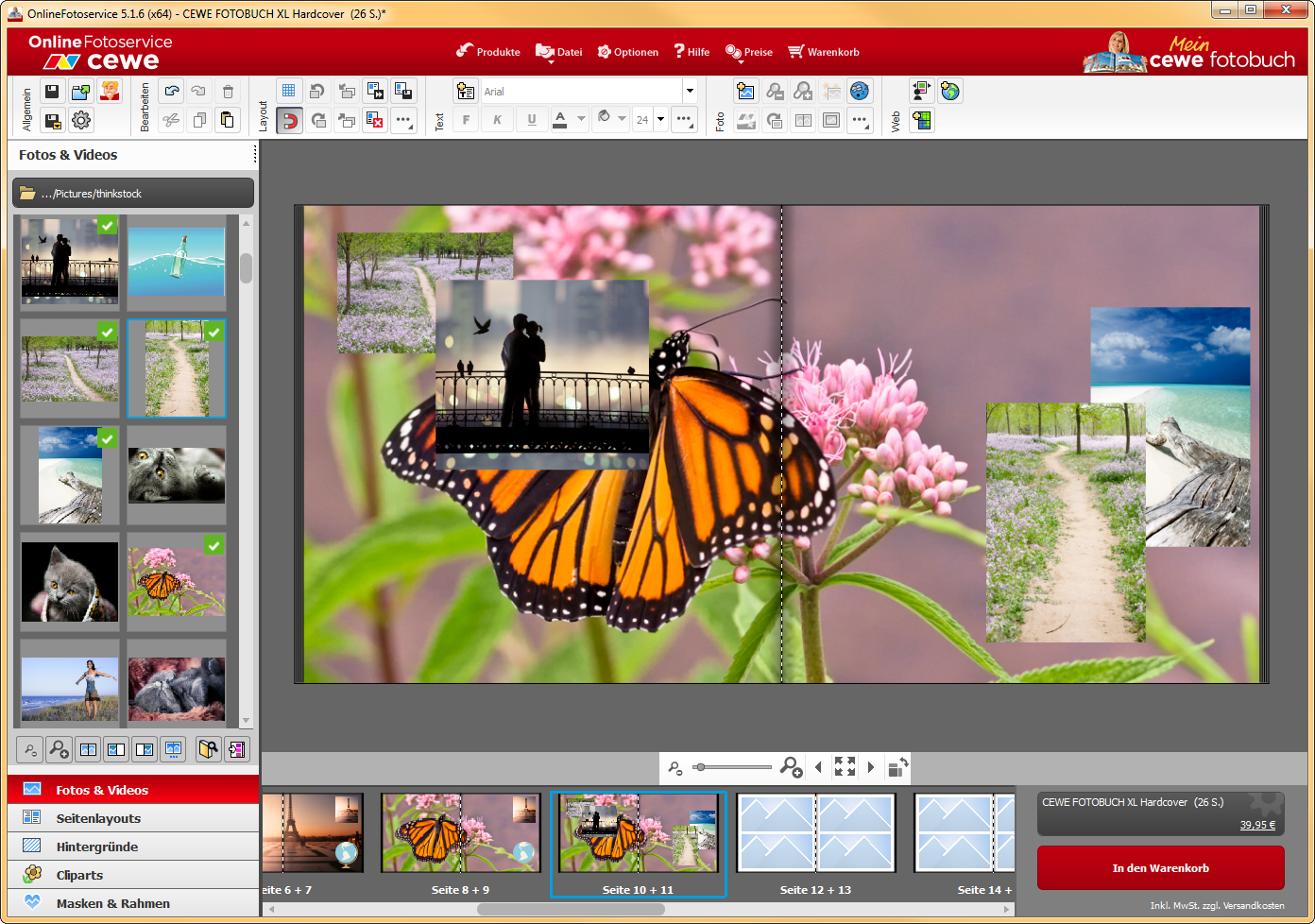Open settings with the gear icon
Image resolution: width=1315 pixels, height=924 pixels.
coord(81,120)
